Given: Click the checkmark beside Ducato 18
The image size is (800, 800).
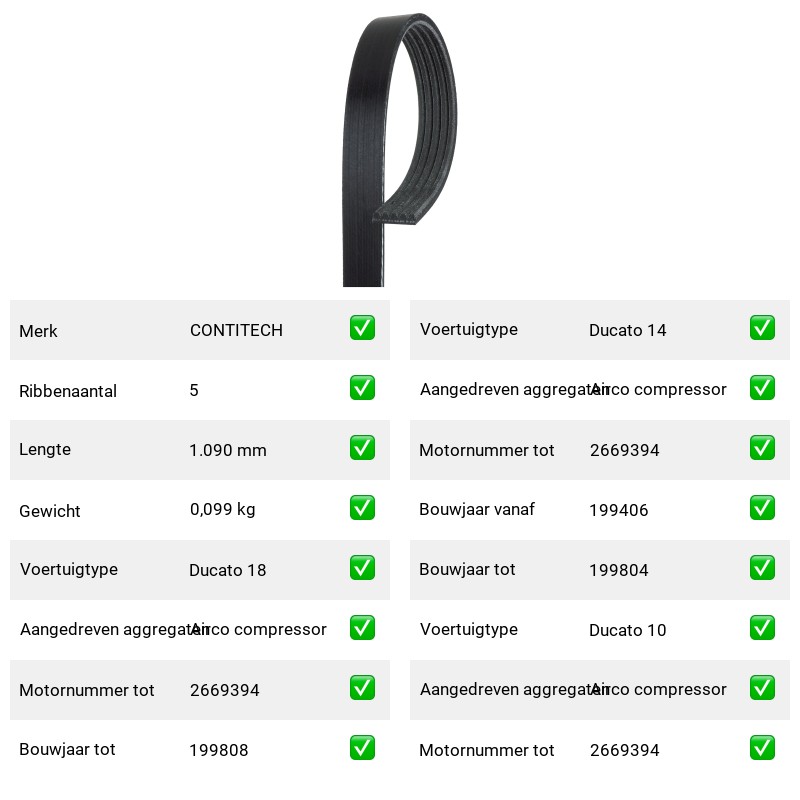Looking at the screenshot, I should [362, 568].
